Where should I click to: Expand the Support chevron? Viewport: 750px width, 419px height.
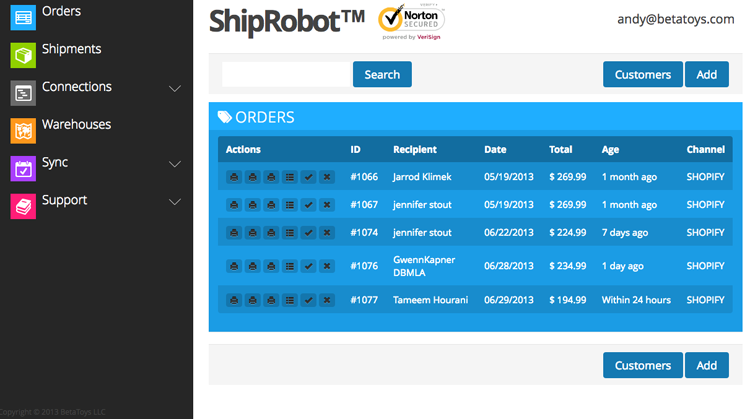[175, 202]
